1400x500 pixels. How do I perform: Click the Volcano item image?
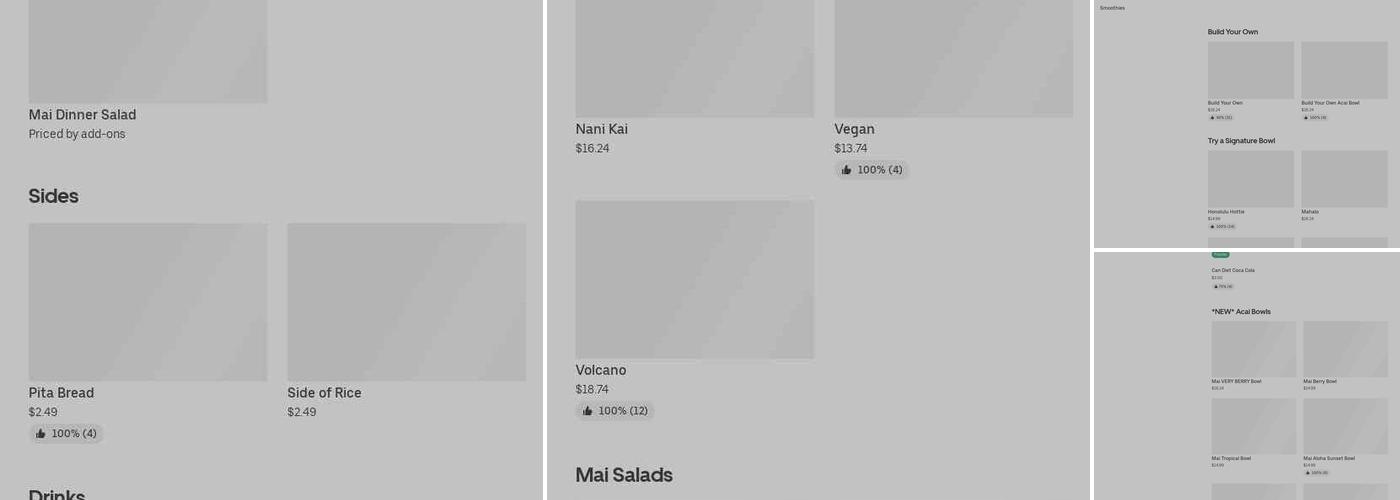[x=694, y=279]
